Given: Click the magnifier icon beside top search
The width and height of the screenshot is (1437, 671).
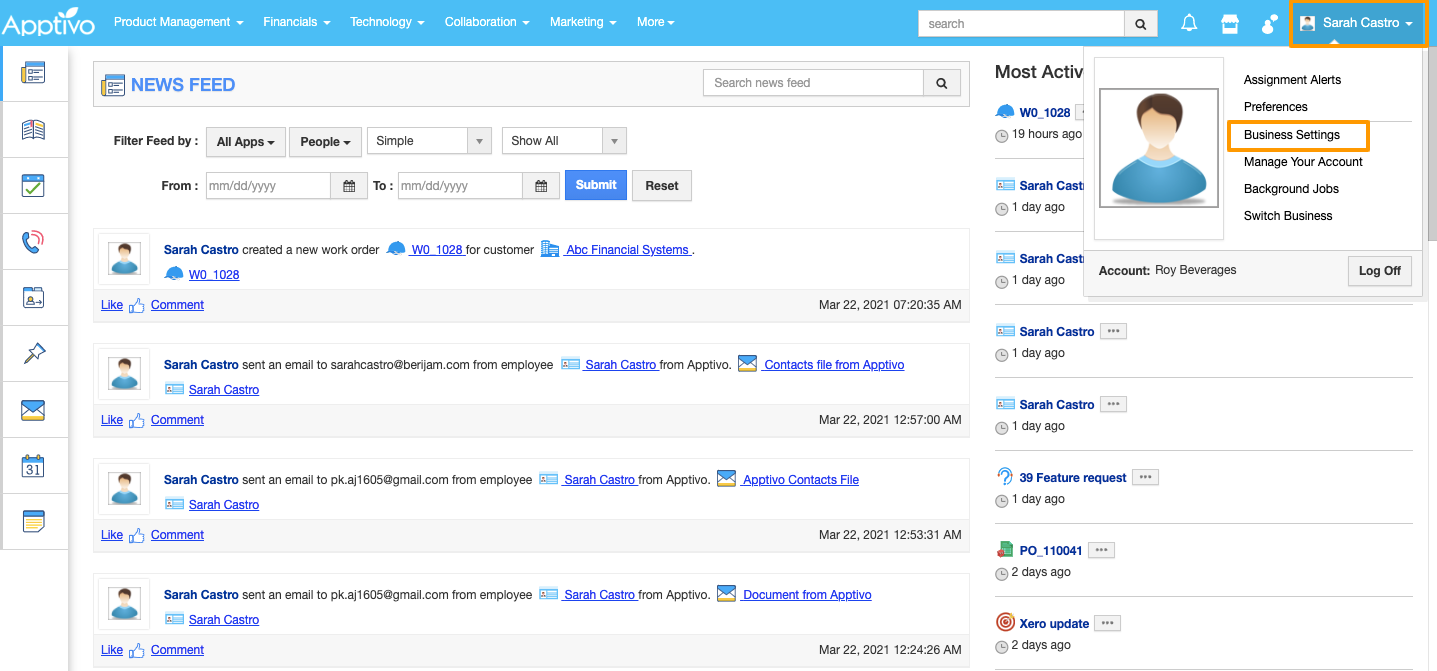Looking at the screenshot, I should pyautogui.click(x=1140, y=24).
